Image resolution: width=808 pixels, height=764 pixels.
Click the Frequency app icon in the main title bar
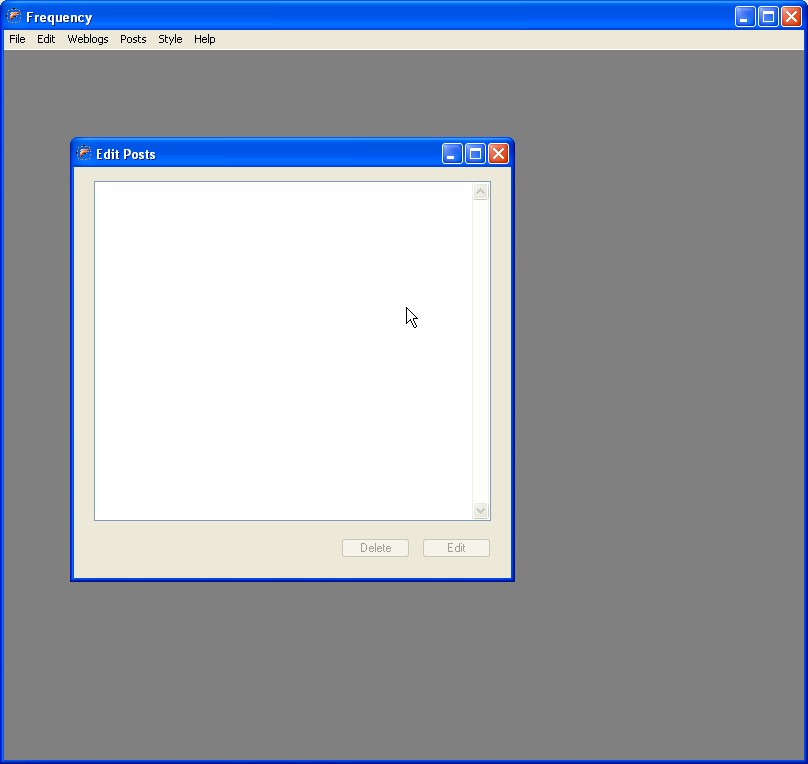14,16
